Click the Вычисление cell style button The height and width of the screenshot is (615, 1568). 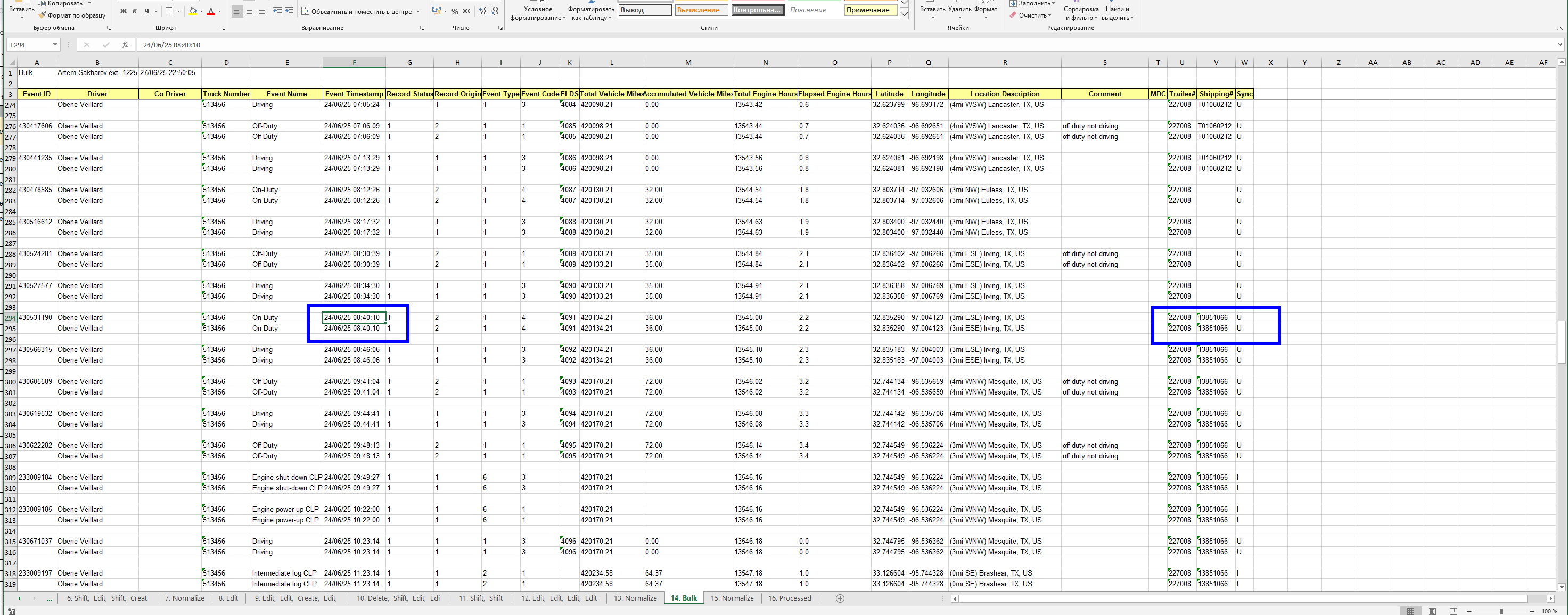[701, 10]
